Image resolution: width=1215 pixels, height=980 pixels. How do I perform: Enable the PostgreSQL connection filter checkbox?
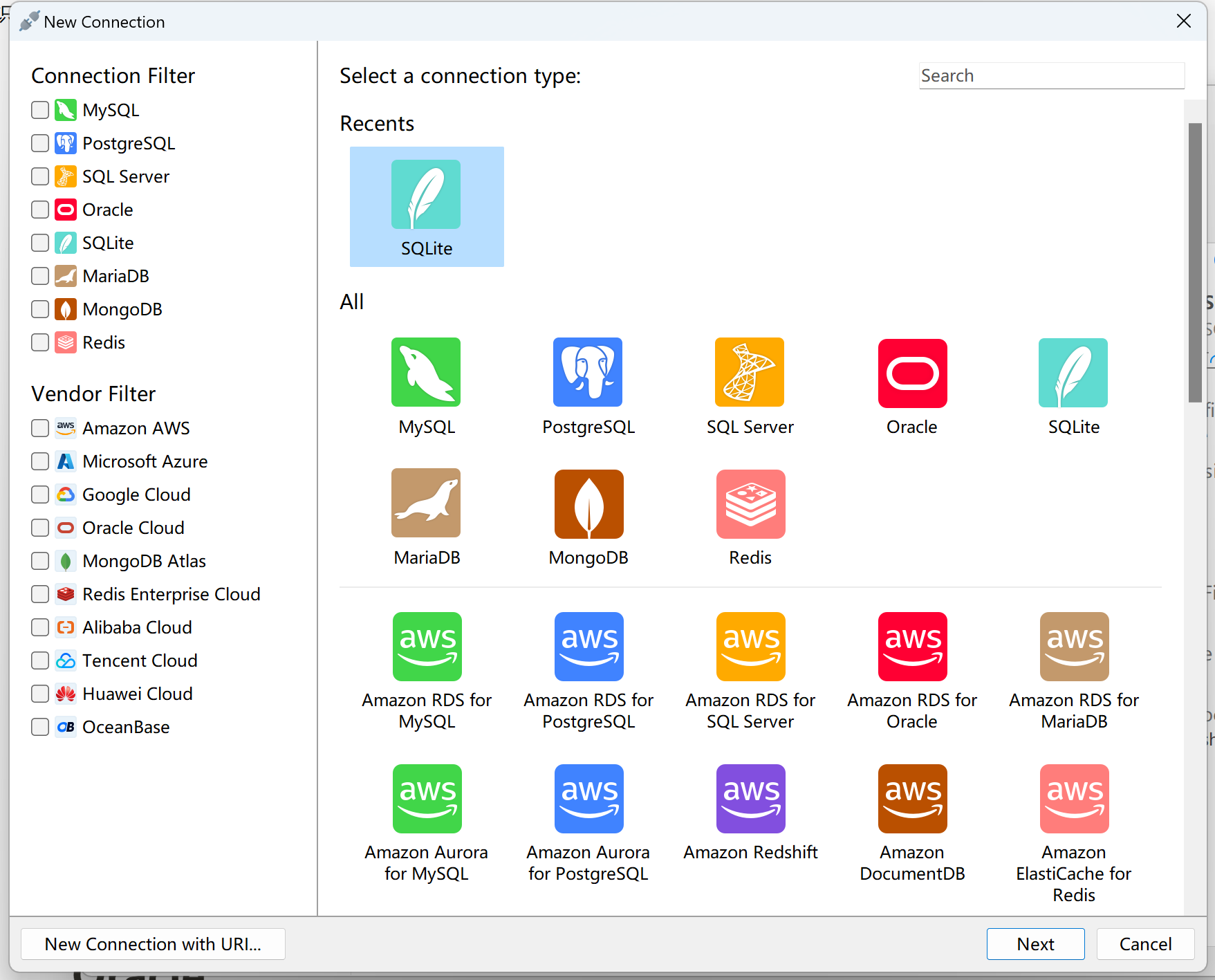pyautogui.click(x=40, y=143)
